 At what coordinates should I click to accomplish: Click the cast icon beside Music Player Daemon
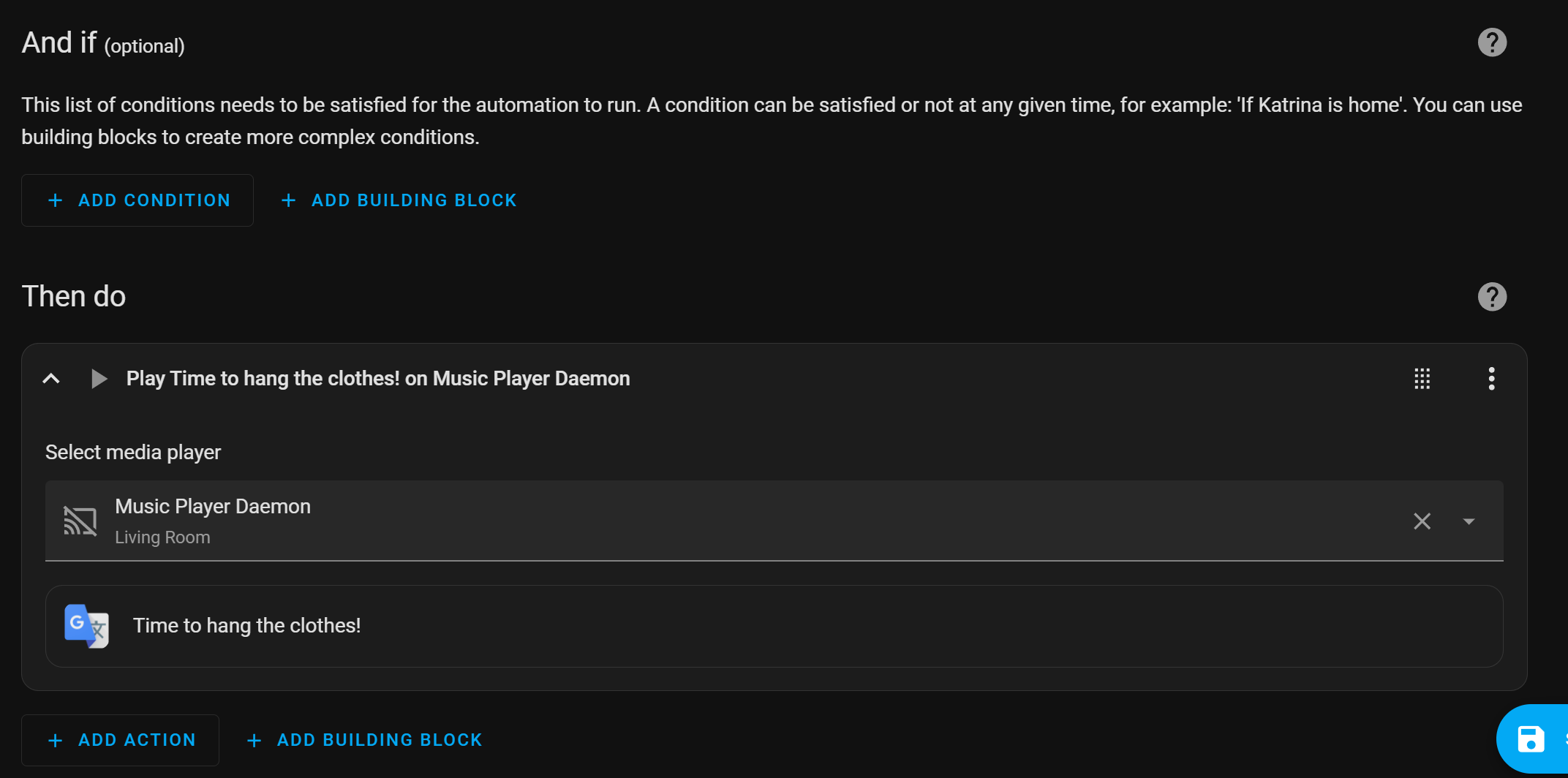[x=80, y=521]
